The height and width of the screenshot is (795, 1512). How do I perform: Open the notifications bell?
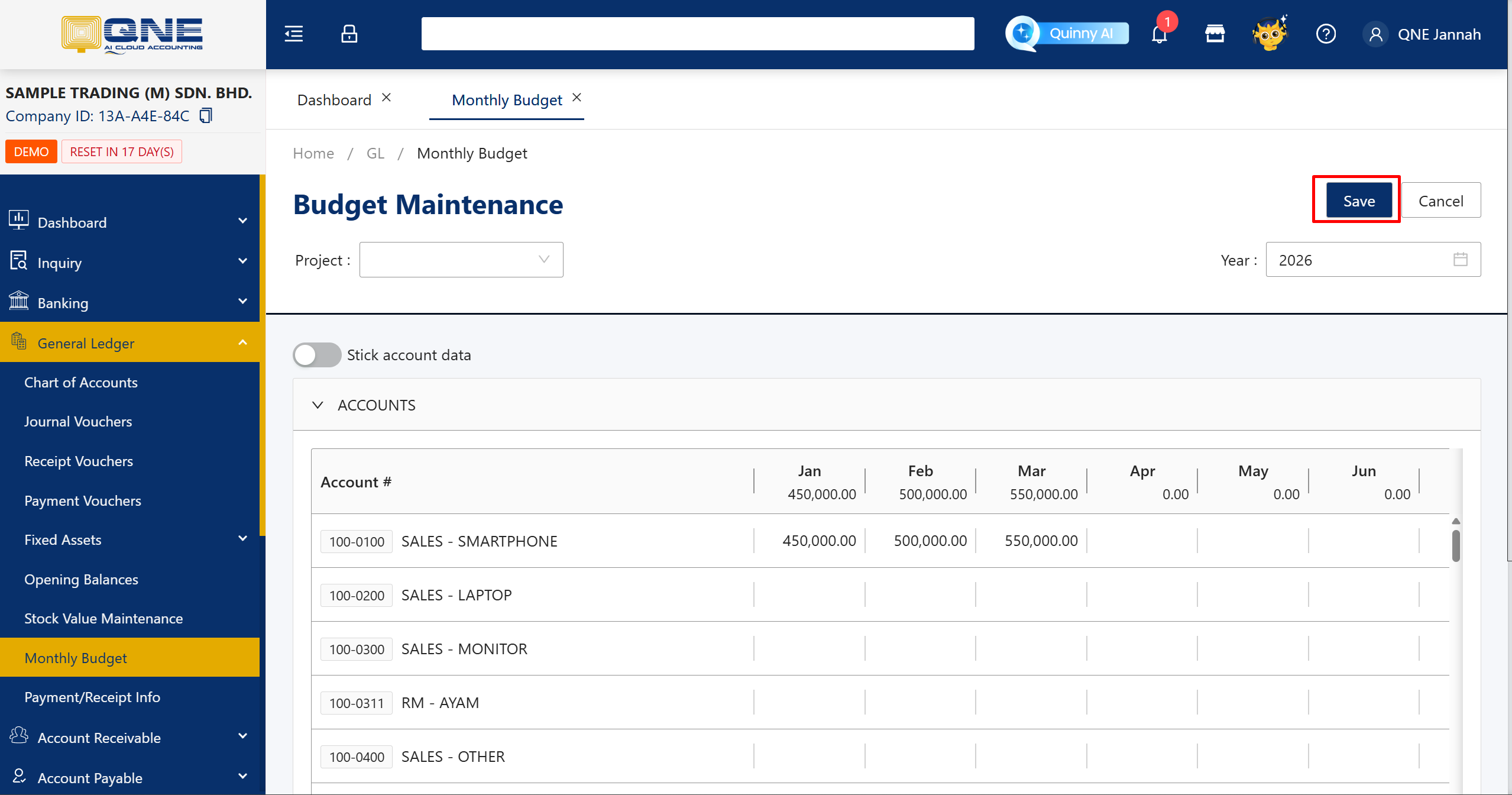[1160, 34]
